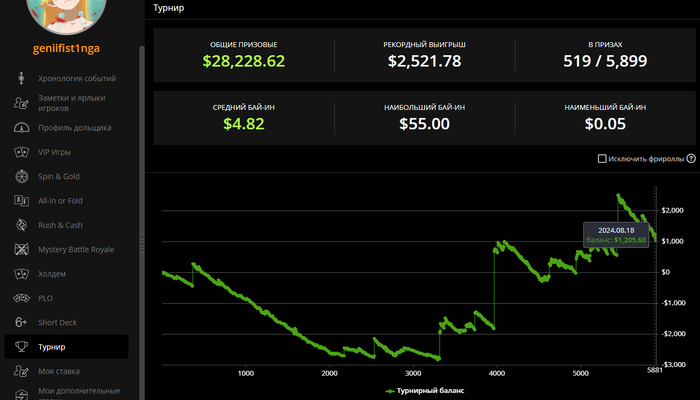Click the icon beside Моя ставка
700x400 pixels.
tap(21, 371)
